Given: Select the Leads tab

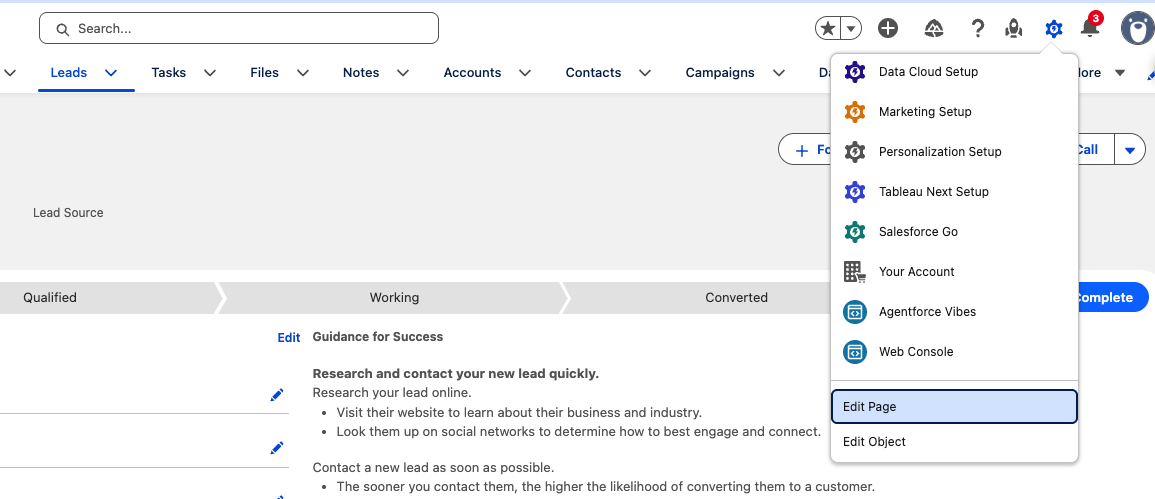Looking at the screenshot, I should (x=69, y=72).
